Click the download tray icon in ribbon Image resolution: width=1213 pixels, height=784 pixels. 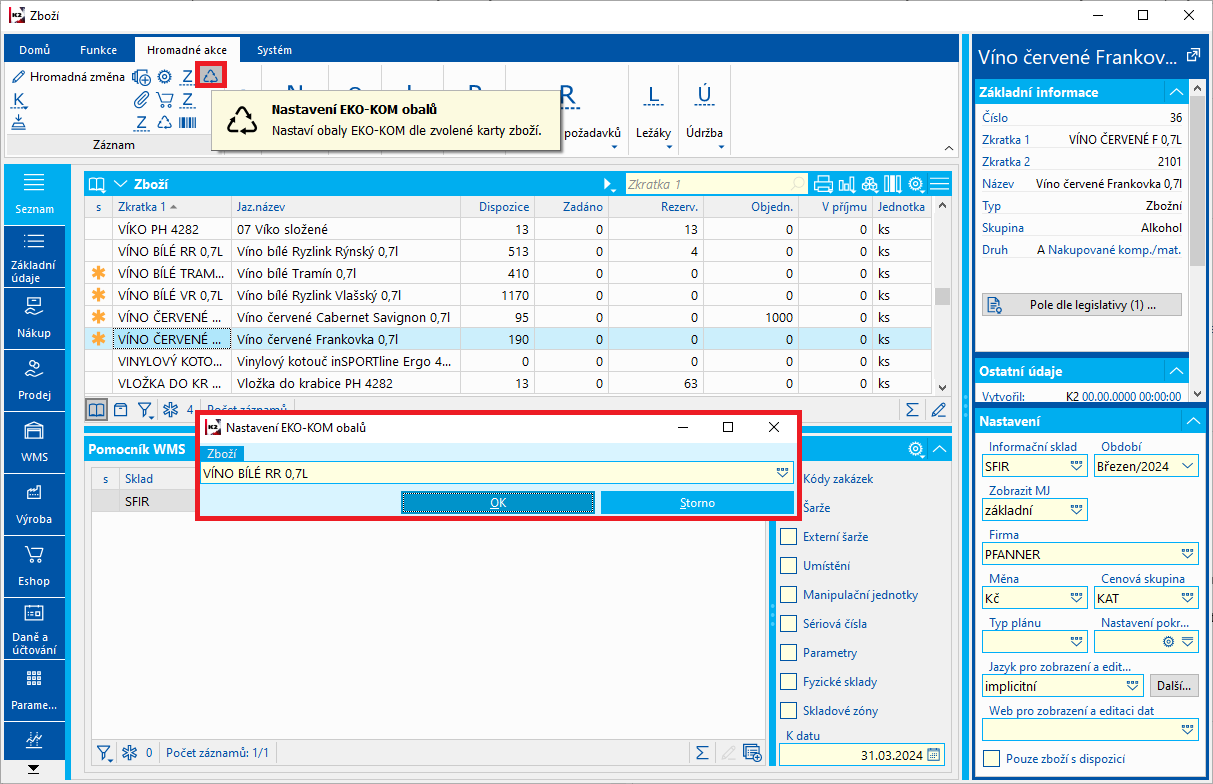click(19, 122)
